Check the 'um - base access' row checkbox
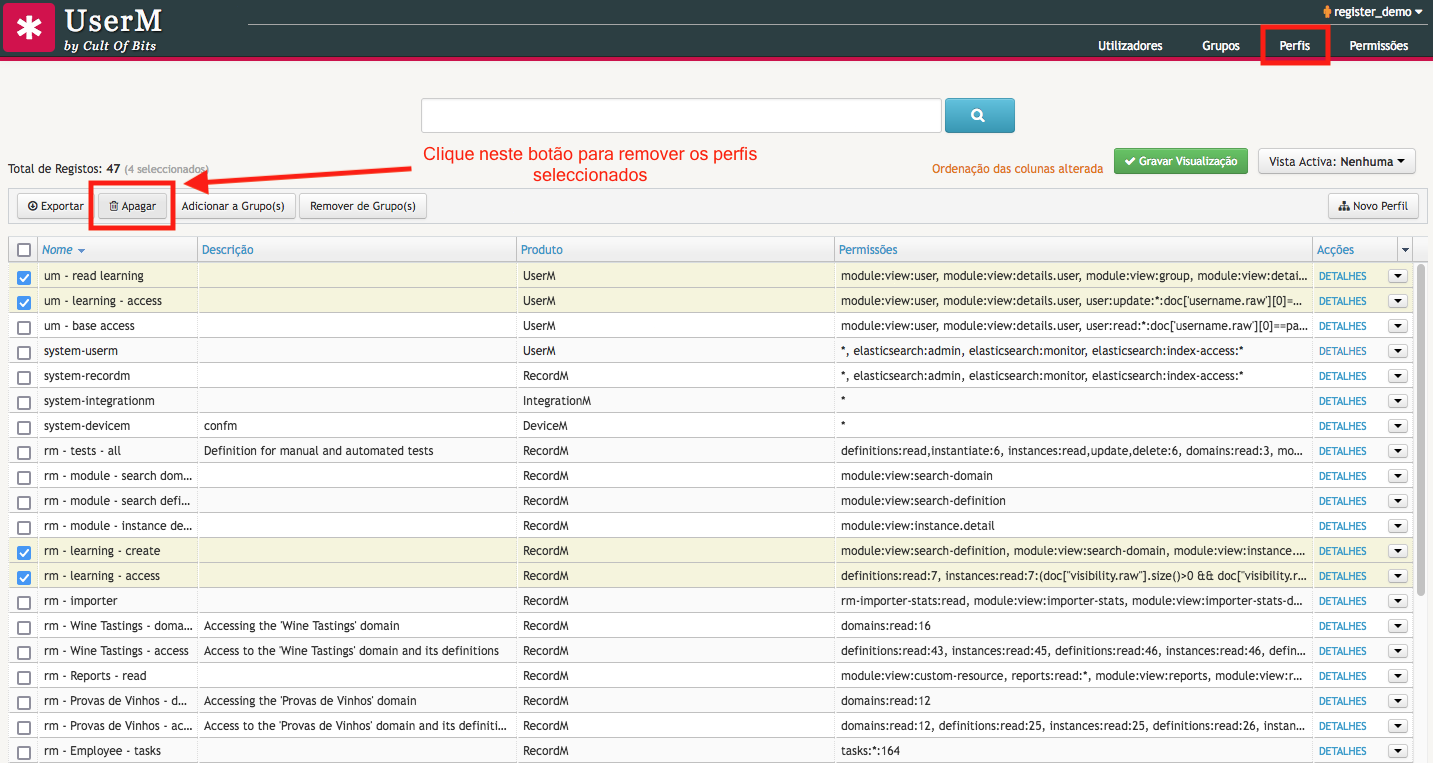This screenshot has height=763, width=1433. 24,327
